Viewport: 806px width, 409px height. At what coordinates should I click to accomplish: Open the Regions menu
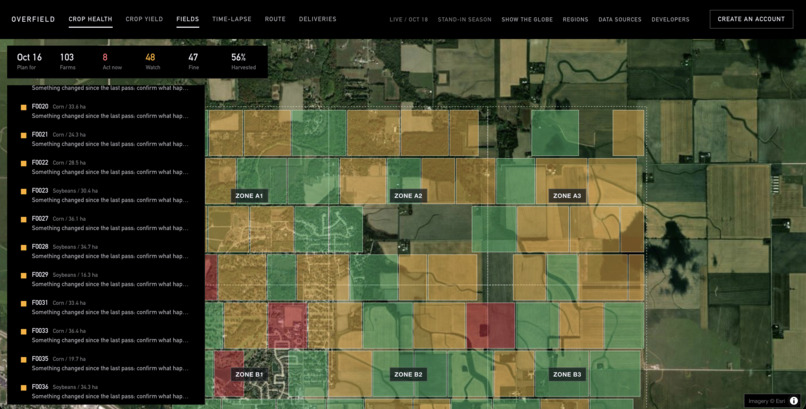pyautogui.click(x=575, y=20)
